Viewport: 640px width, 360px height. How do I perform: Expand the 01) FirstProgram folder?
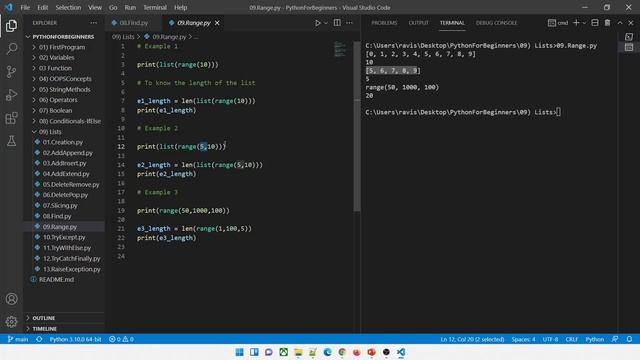[x=62, y=47]
